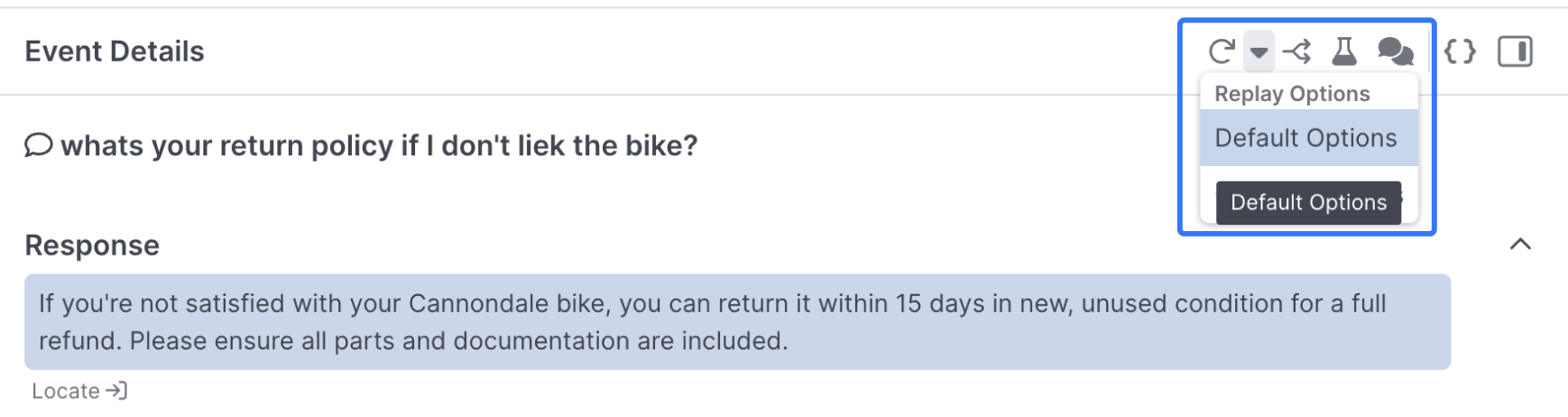Click the branching arrows icon in toolbar
Viewport: 1568px width, 417px height.
(1296, 51)
